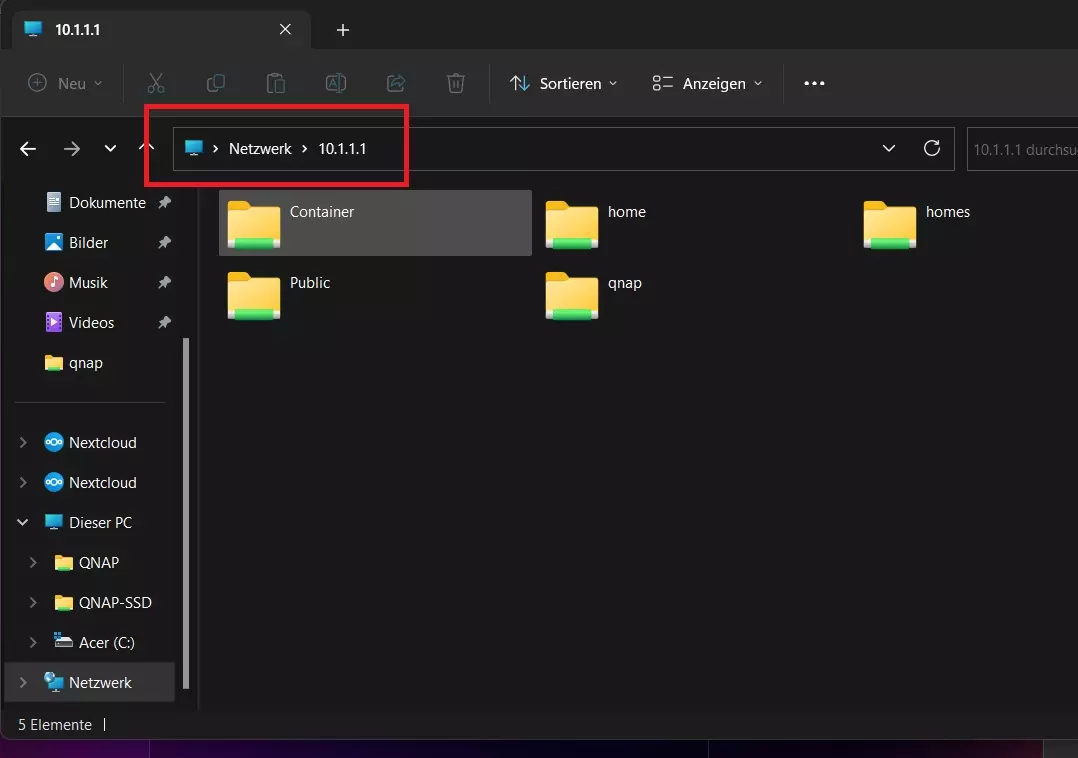Collapse the Dieser PC tree node
Viewport: 1078px width, 758px height.
click(x=23, y=523)
